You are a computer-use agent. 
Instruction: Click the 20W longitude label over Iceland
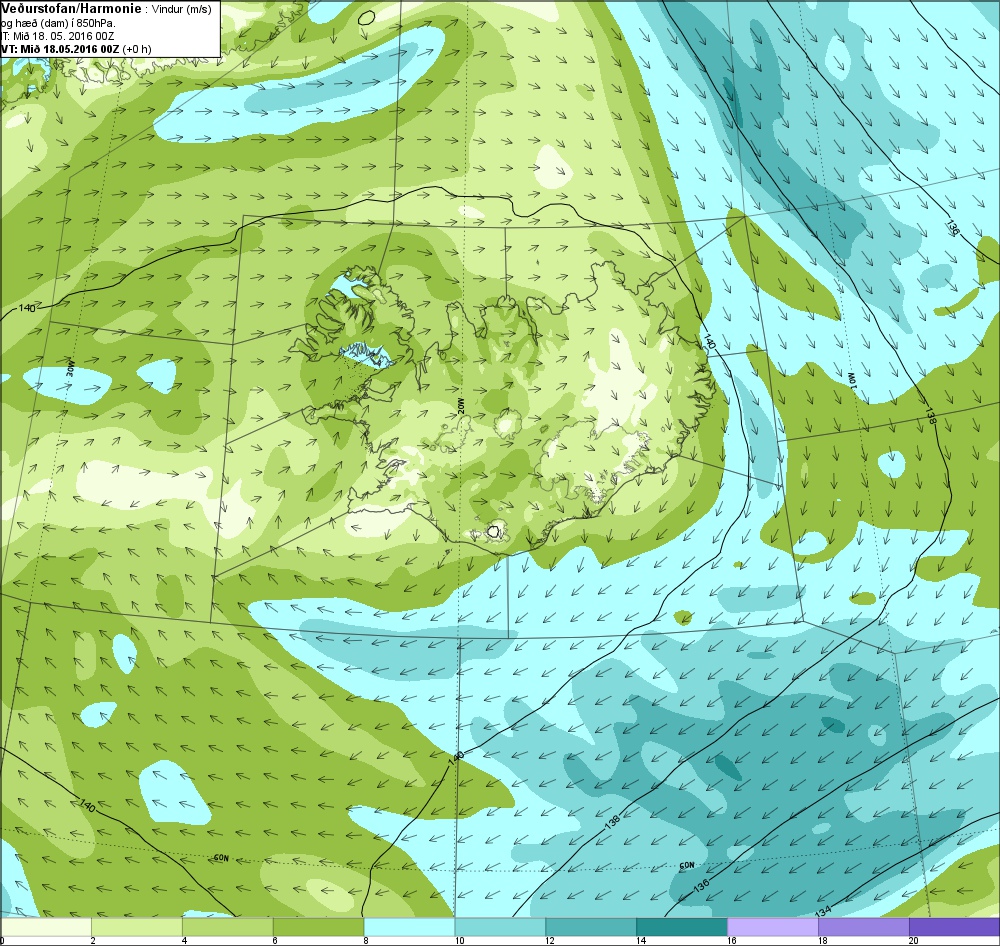(x=460, y=406)
